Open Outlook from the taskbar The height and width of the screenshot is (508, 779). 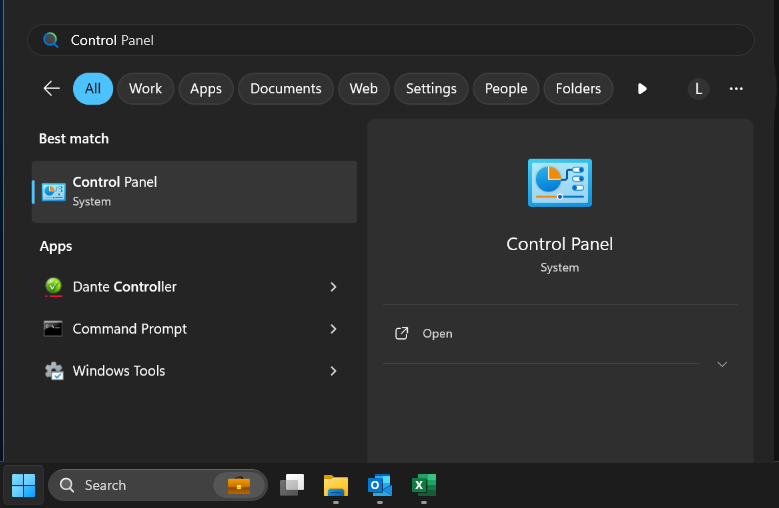click(380, 485)
